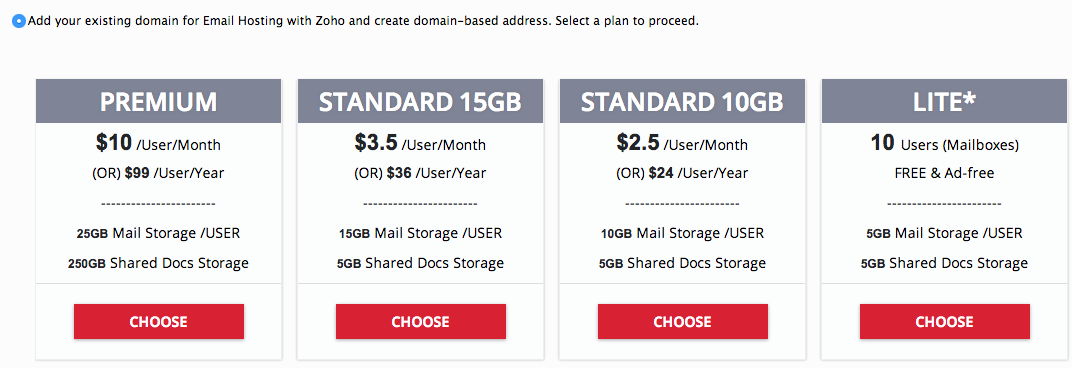Click 25GB Mail Storage /USER text
This screenshot has width=1072, height=368.
[x=159, y=233]
